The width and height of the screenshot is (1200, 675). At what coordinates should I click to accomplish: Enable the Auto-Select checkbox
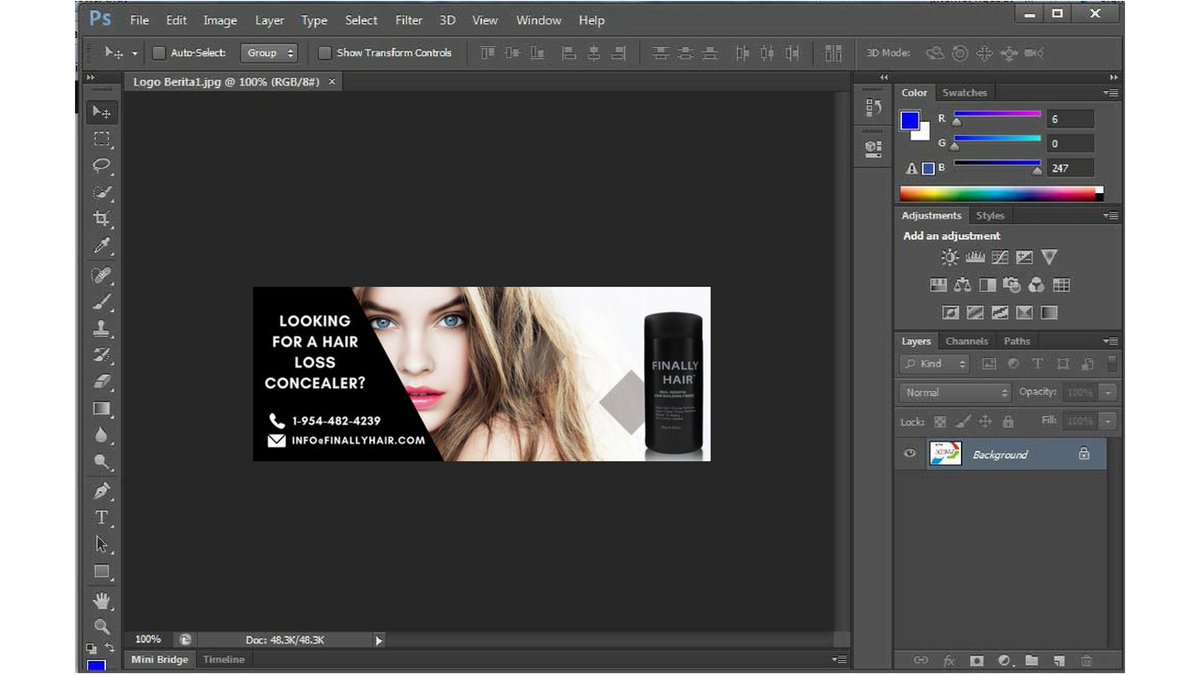[158, 53]
